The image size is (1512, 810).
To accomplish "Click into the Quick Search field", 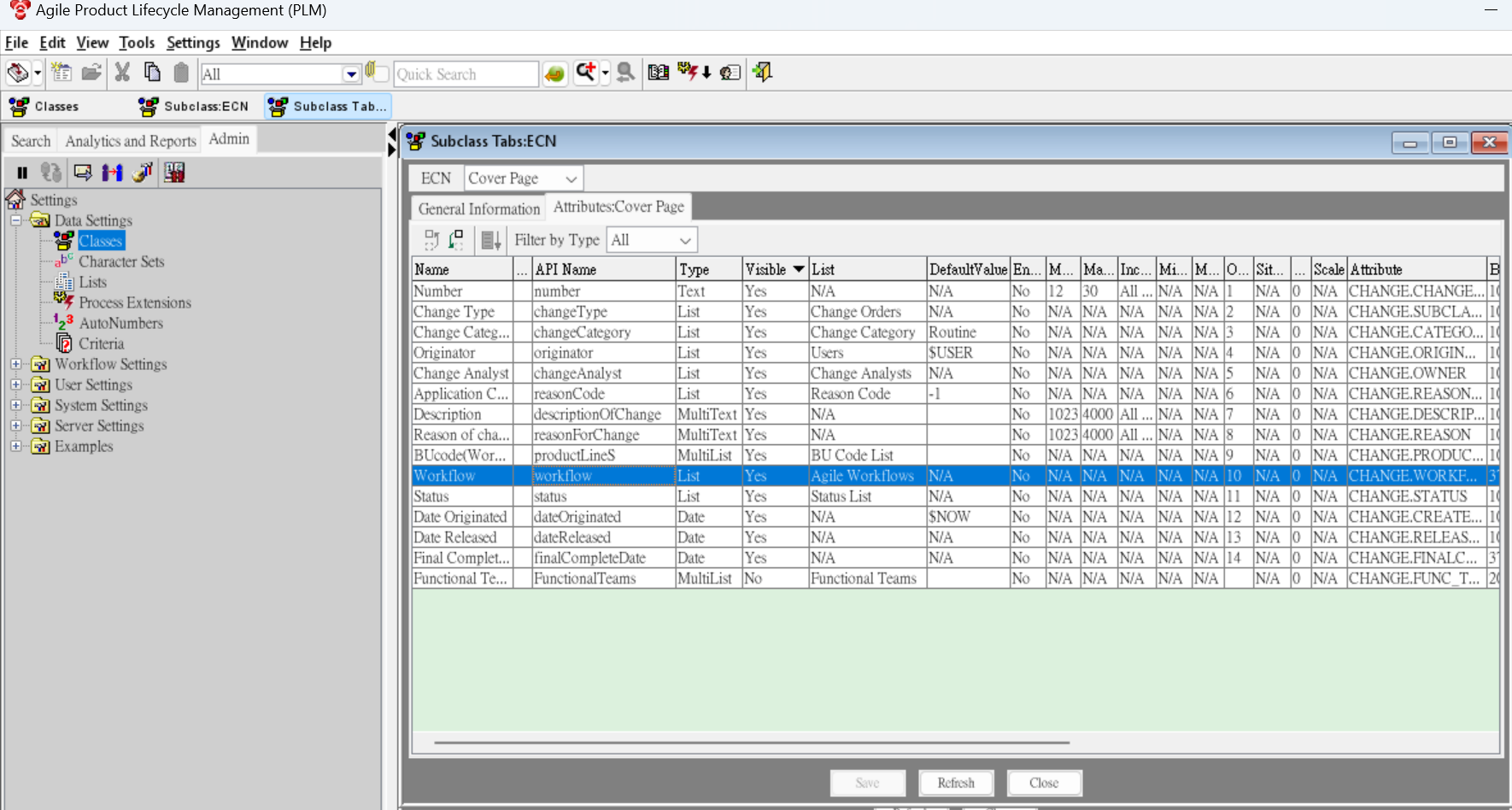I will [x=466, y=74].
